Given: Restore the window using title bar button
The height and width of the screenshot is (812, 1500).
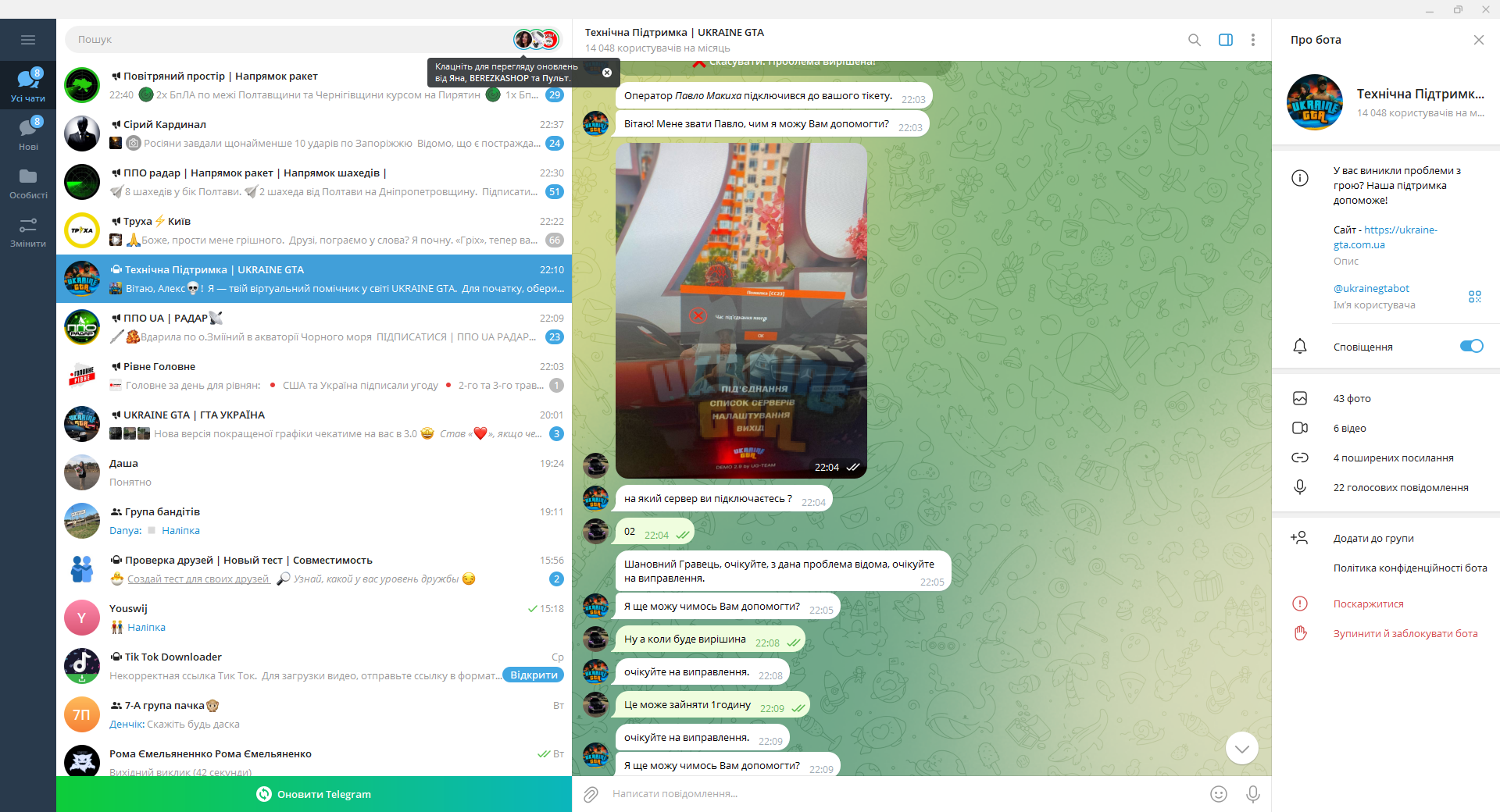Looking at the screenshot, I should 1458,9.
